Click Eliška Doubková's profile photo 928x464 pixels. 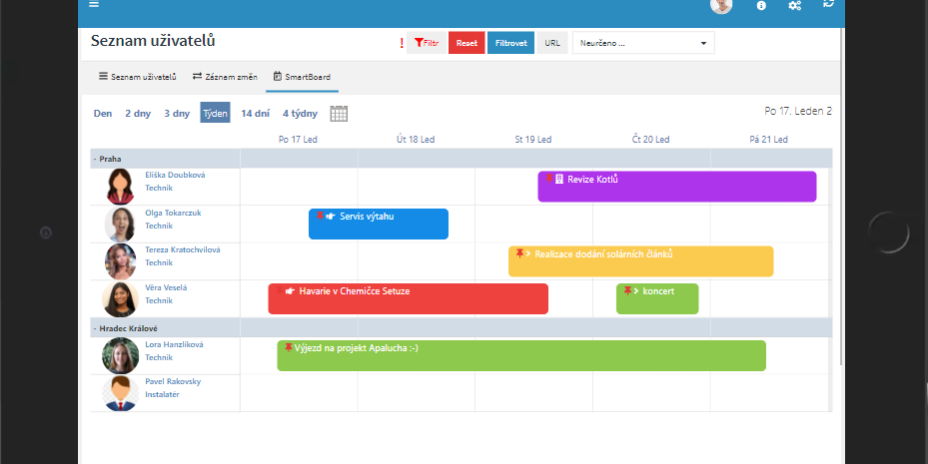[120, 186]
